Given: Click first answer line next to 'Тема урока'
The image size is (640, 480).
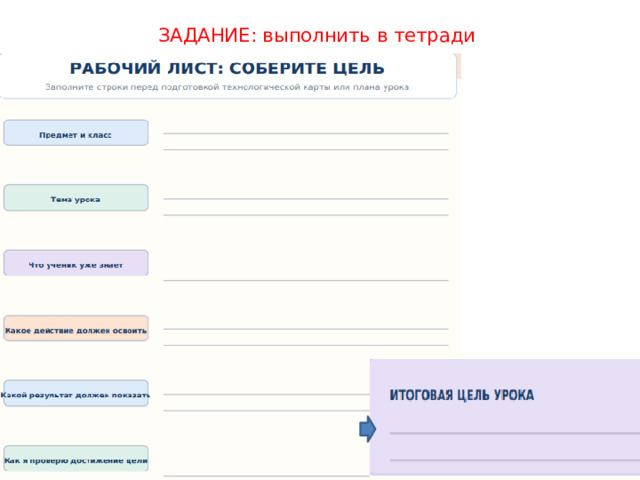Looking at the screenshot, I should click(306, 199).
